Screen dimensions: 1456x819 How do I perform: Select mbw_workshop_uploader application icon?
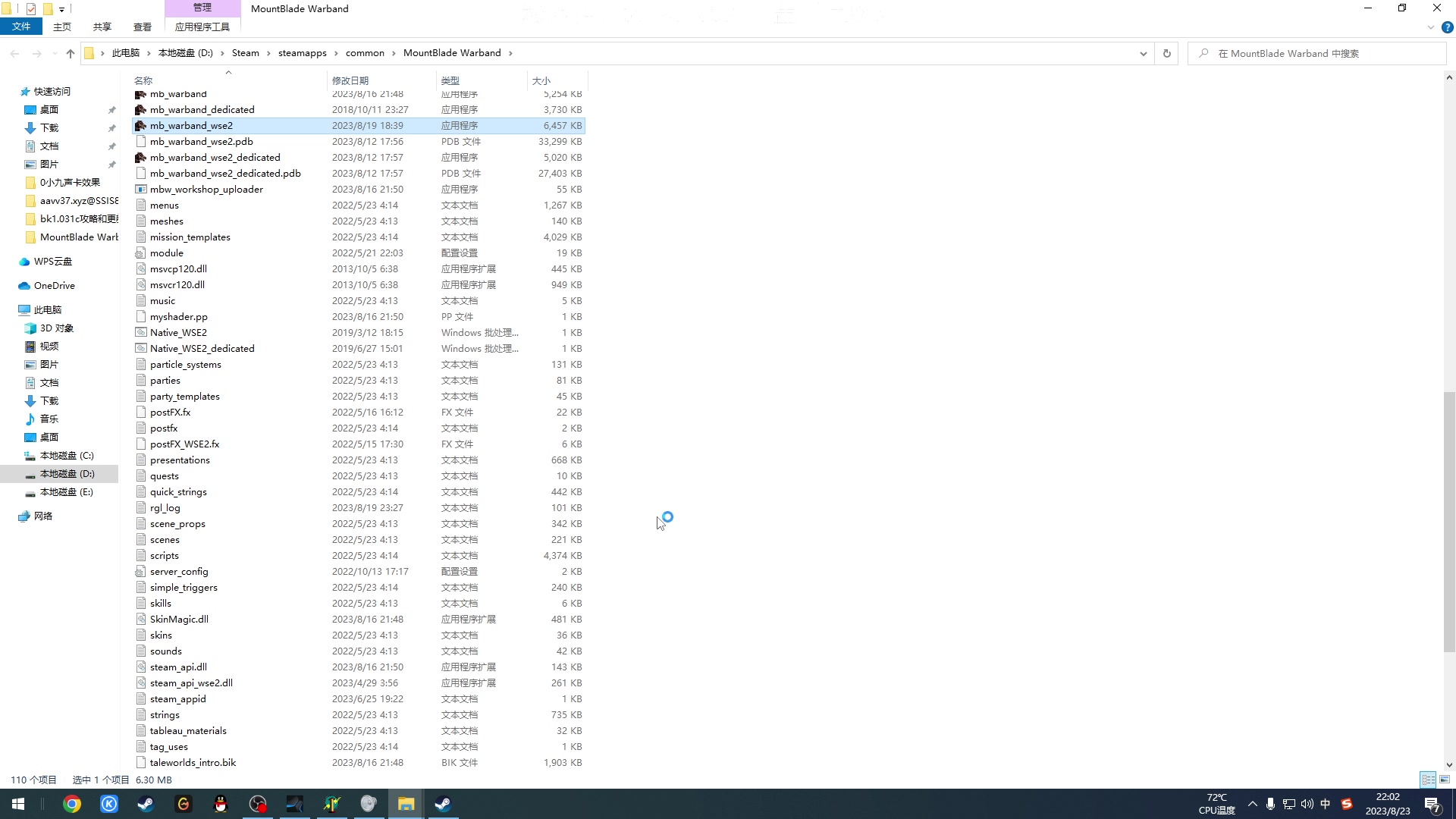tap(140, 190)
